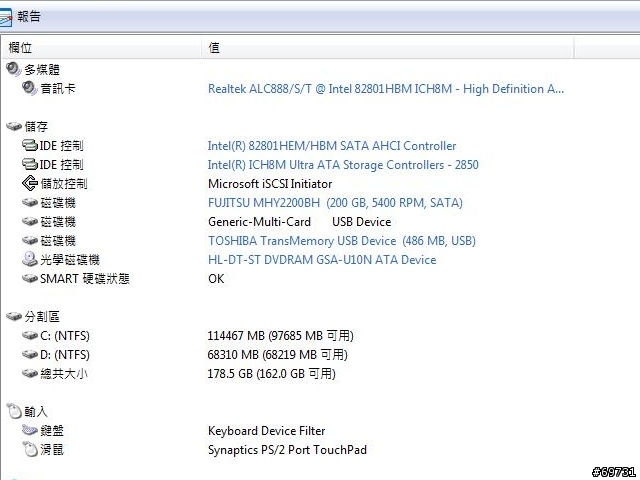
Task: Select the D: (NTFS) field label
Action: click(x=65, y=354)
